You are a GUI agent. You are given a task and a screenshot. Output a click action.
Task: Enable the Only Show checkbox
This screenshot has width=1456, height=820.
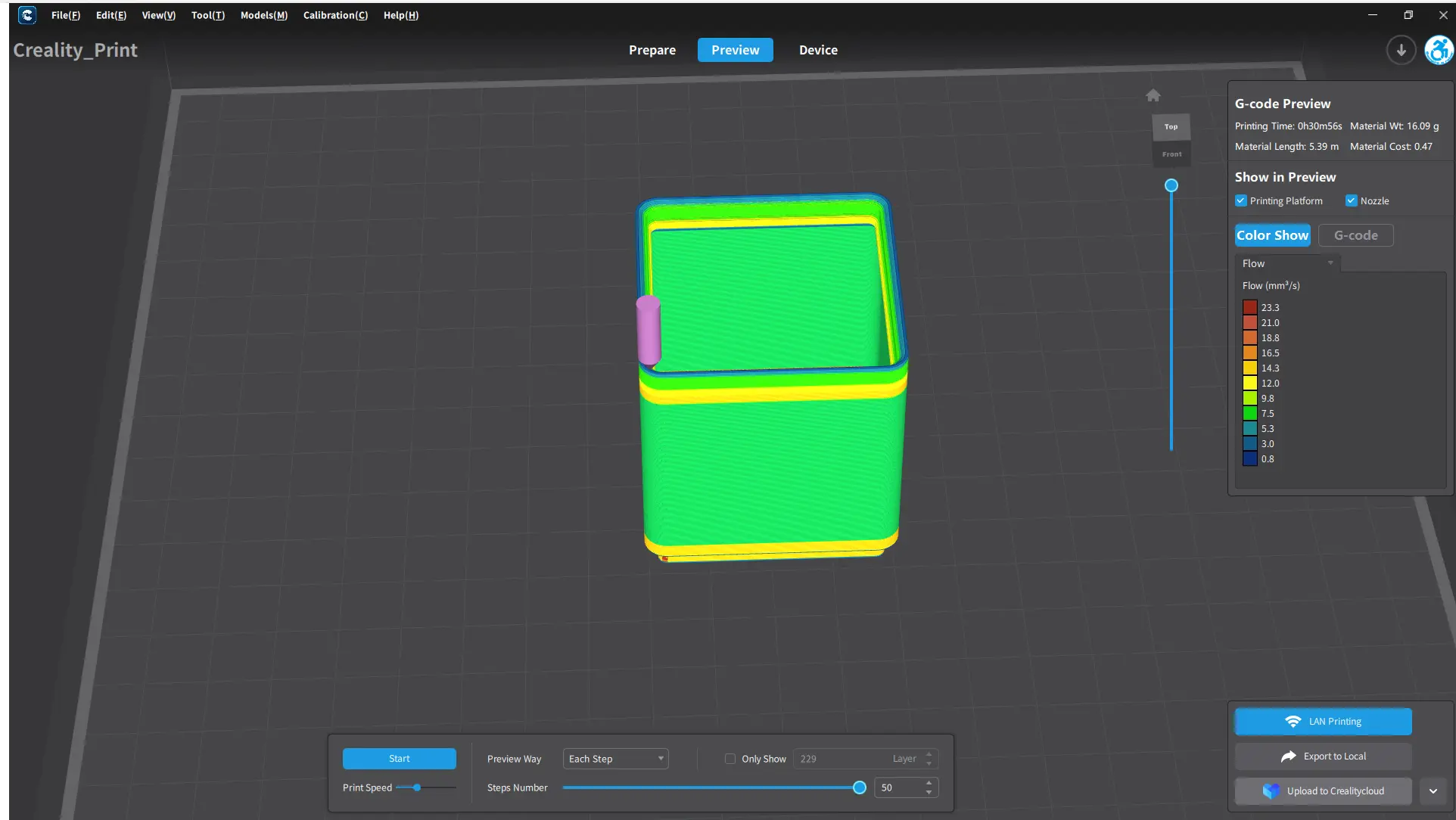pos(730,759)
